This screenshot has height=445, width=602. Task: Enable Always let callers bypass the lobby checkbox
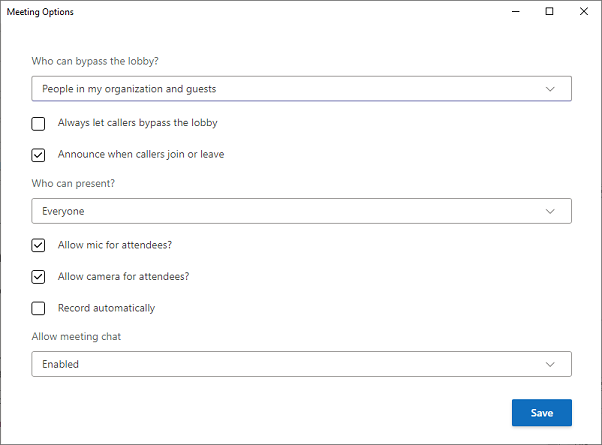pos(38,124)
